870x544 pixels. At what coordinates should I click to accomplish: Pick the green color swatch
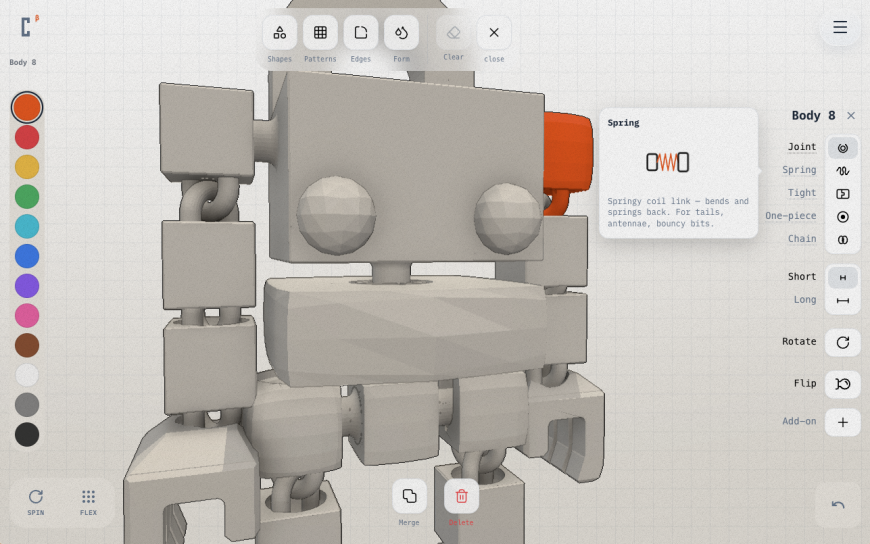pyautogui.click(x=27, y=197)
